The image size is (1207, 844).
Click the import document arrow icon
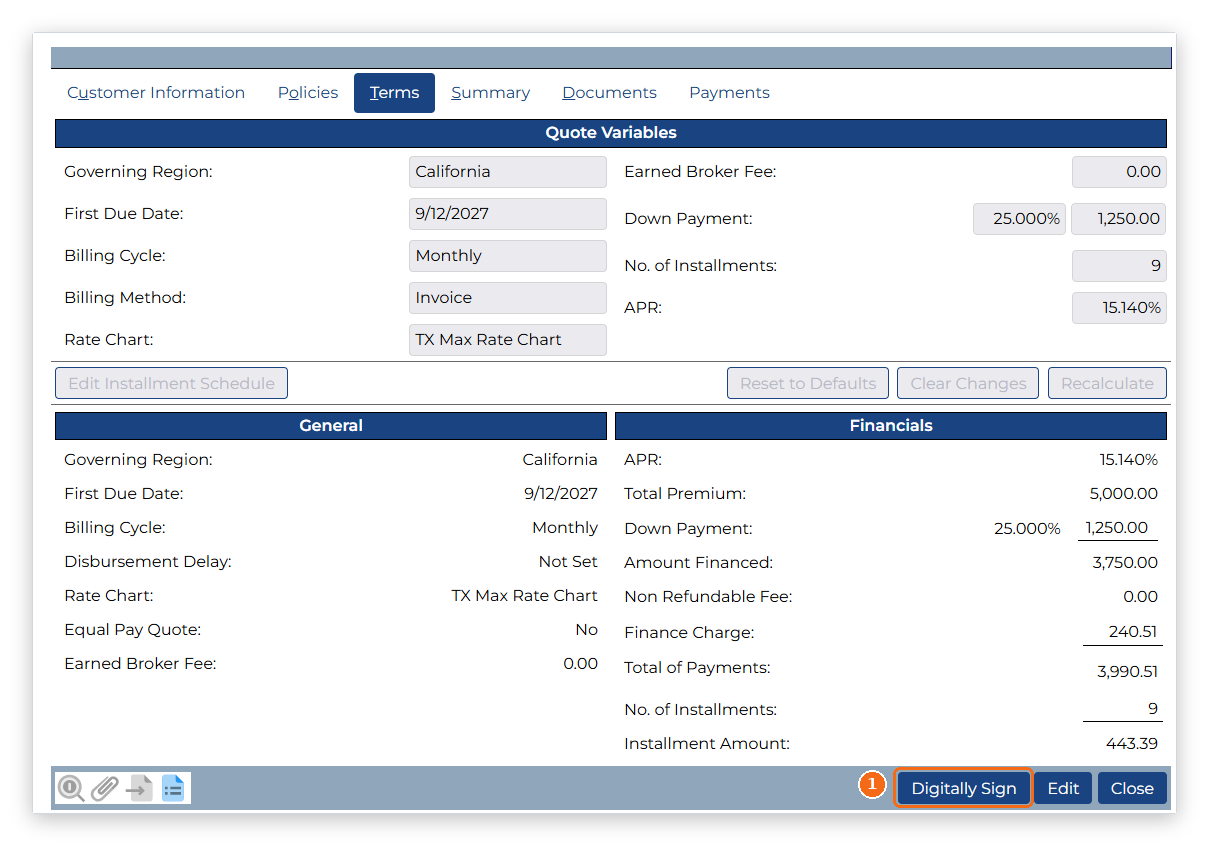tap(139, 788)
